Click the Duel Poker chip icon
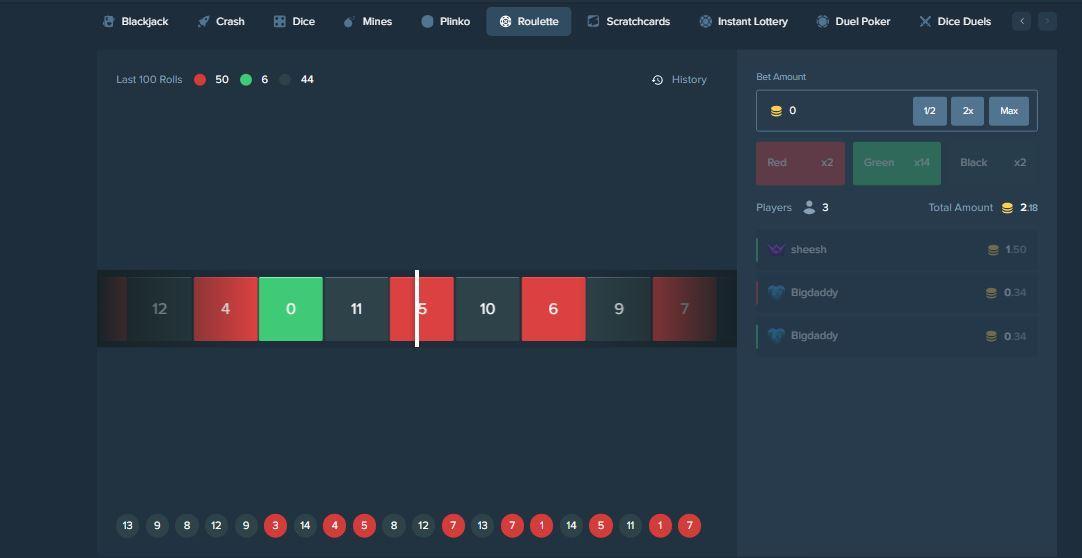Image resolution: width=1082 pixels, height=558 pixels. [x=823, y=21]
